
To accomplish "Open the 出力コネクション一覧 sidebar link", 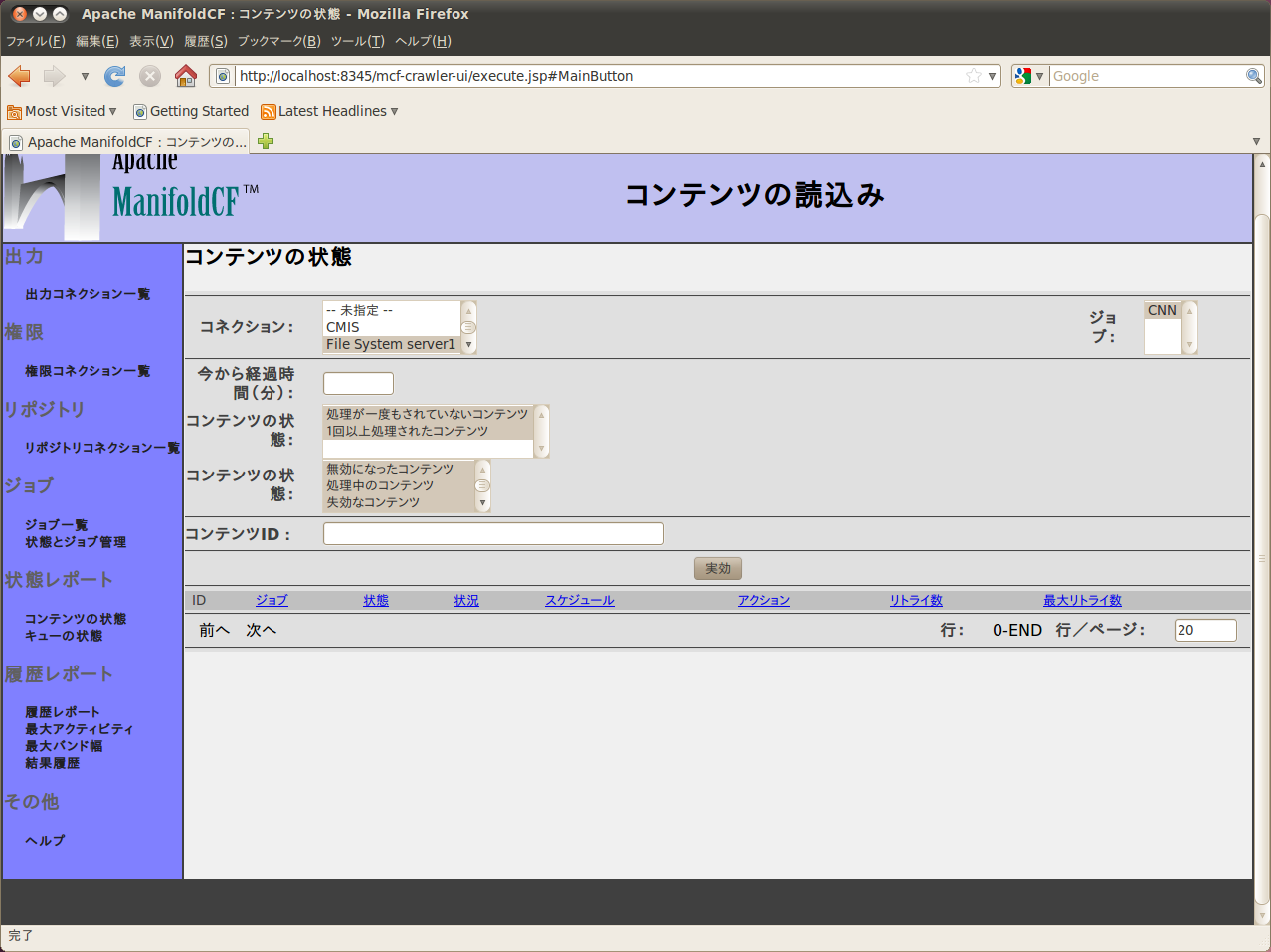I will point(88,294).
